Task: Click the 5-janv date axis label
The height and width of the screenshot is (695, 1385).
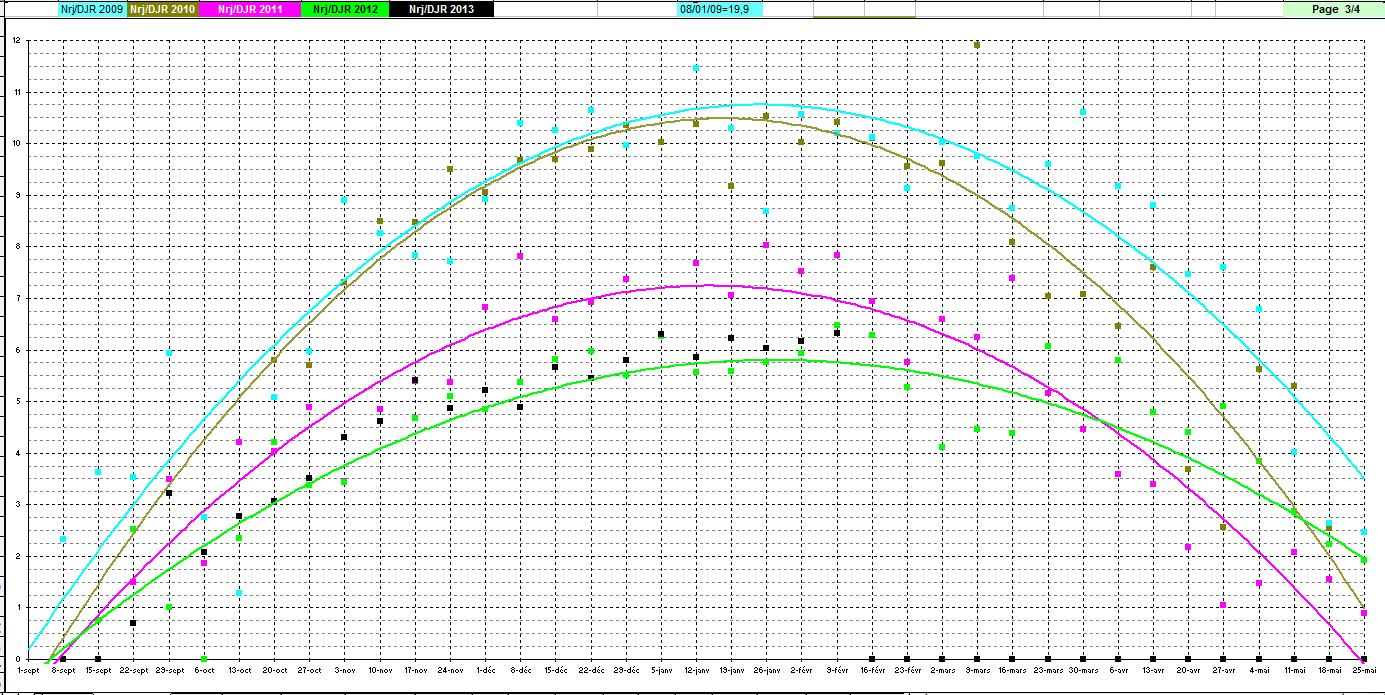Action: click(x=662, y=669)
